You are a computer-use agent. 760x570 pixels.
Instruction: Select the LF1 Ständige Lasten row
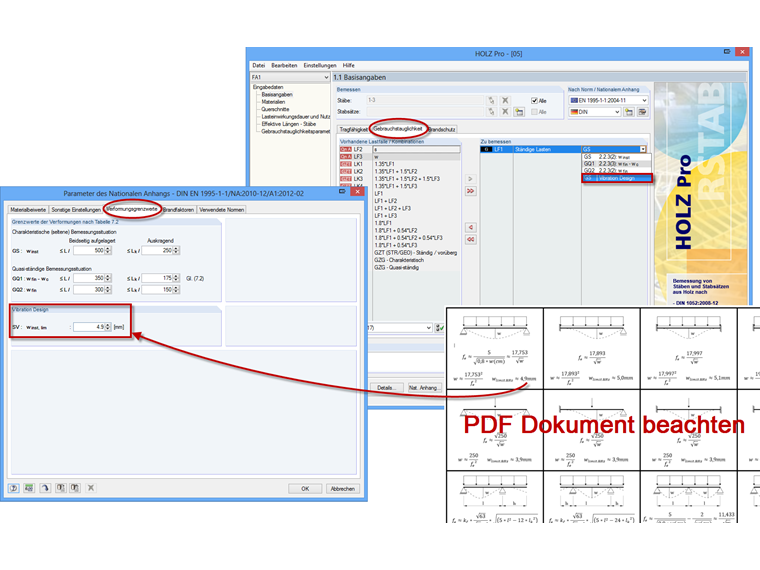(531, 149)
